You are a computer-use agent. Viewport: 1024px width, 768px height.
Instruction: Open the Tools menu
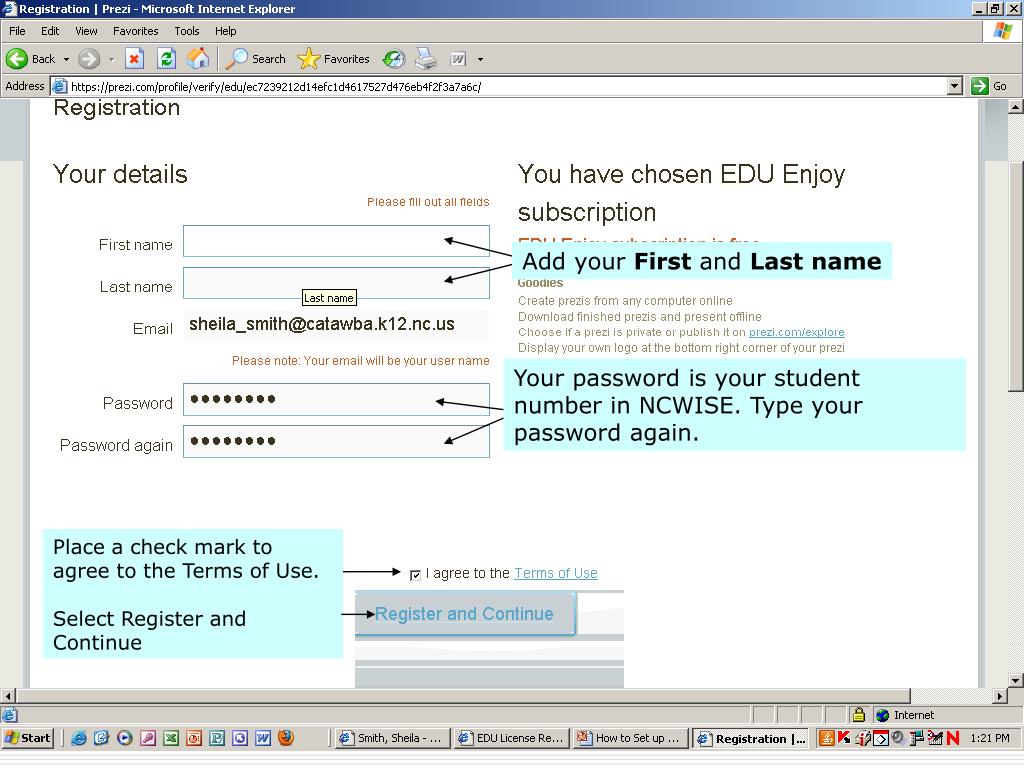pos(187,31)
